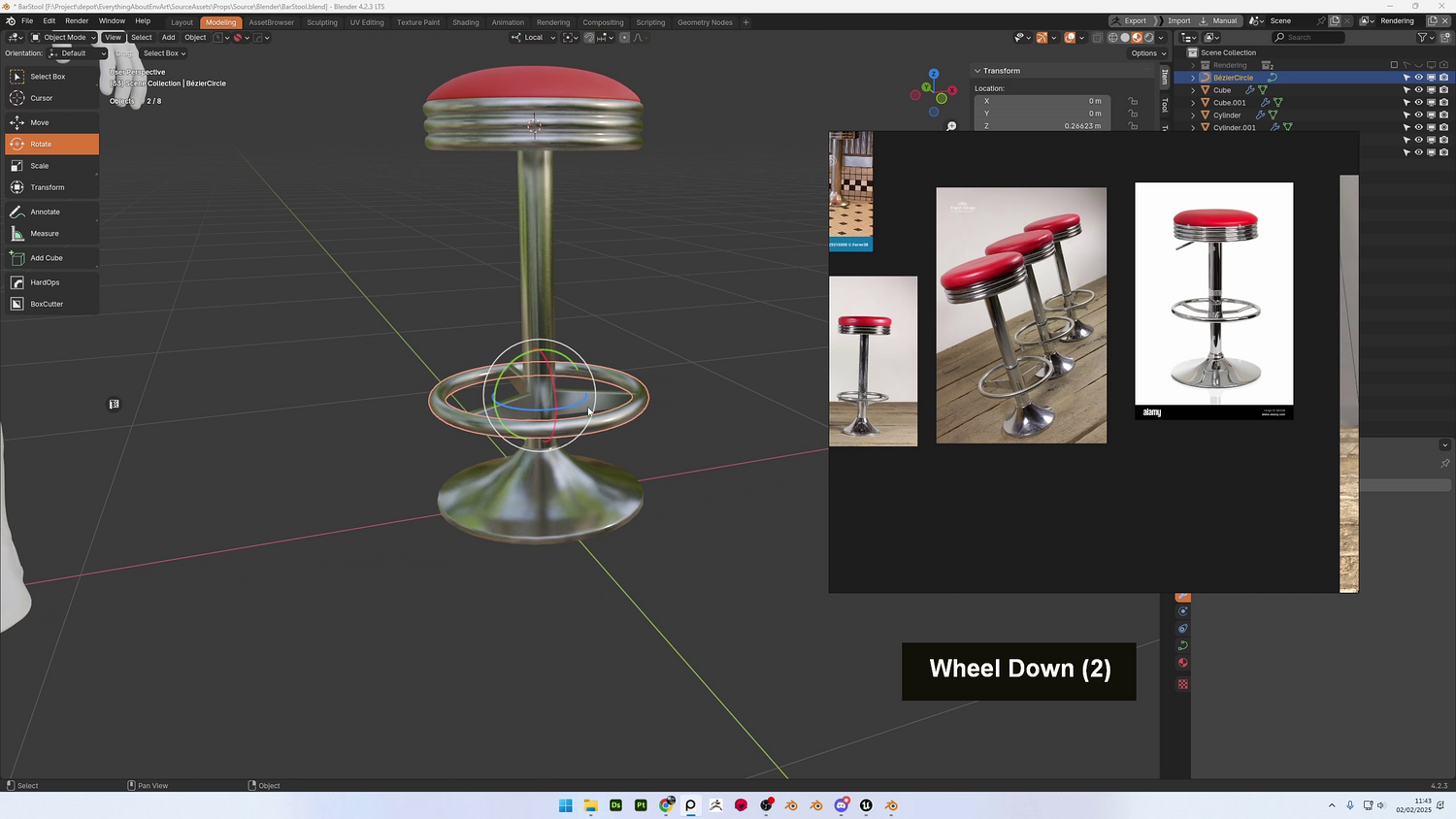The width and height of the screenshot is (1456, 819).
Task: Choose the Measure tool
Action: coord(51,234)
